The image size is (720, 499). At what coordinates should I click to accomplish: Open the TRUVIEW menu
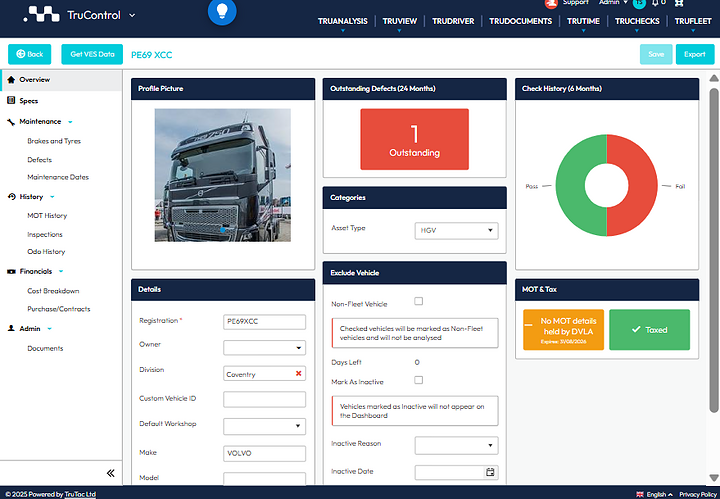[x=399, y=21]
